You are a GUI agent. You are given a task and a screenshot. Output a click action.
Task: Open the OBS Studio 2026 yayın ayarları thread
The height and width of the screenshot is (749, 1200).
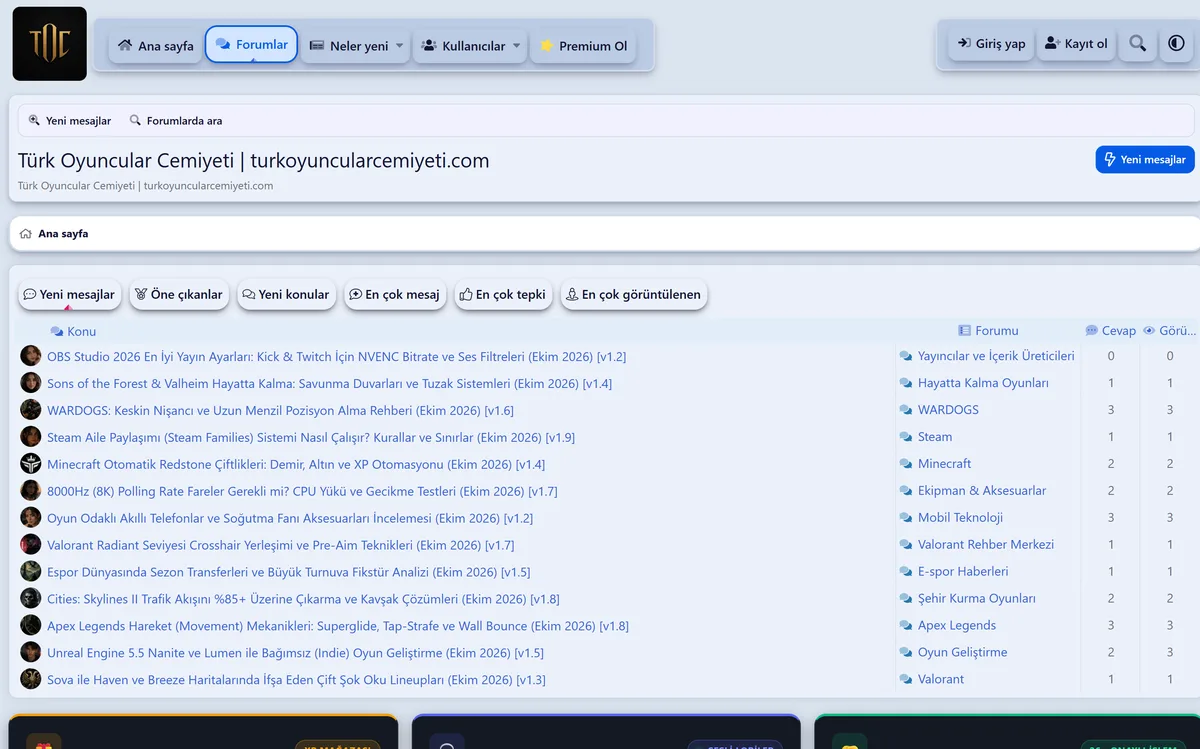pyautogui.click(x=337, y=357)
